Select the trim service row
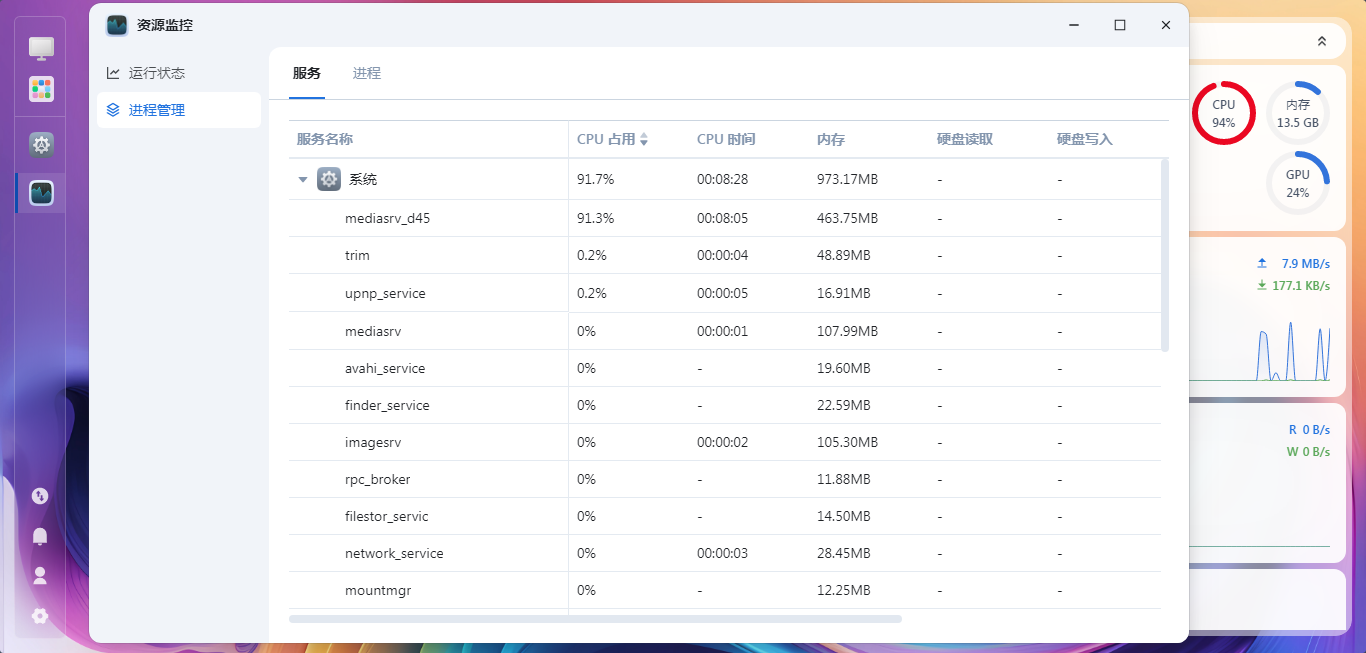 click(x=725, y=255)
